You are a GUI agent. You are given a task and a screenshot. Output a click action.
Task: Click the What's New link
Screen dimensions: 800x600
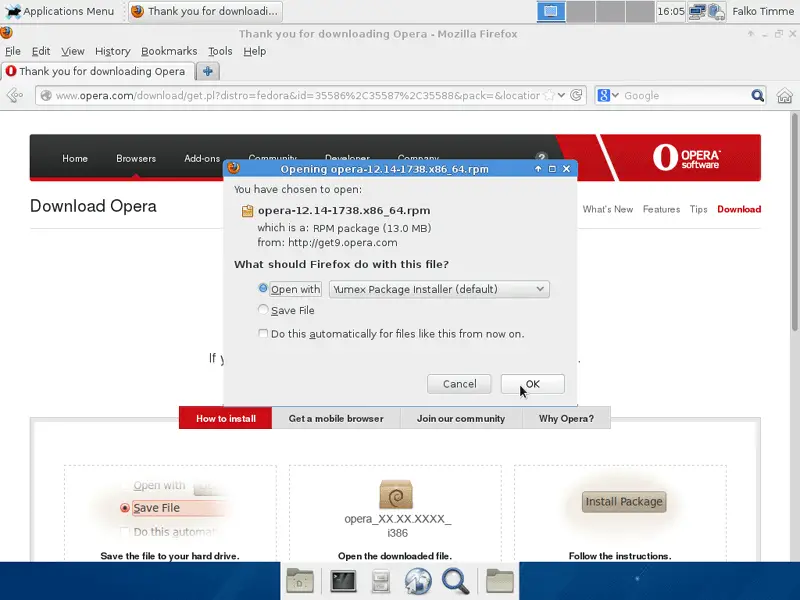pos(608,209)
